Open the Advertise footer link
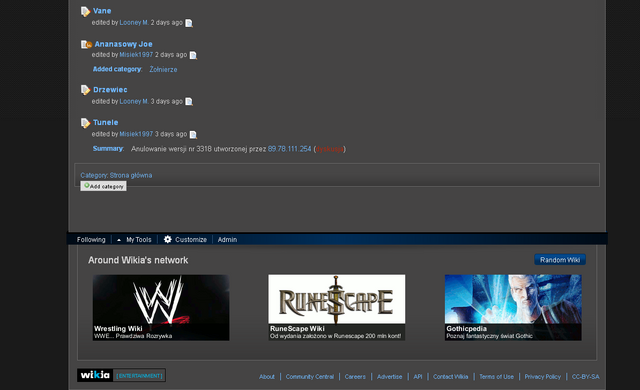 tap(389, 377)
